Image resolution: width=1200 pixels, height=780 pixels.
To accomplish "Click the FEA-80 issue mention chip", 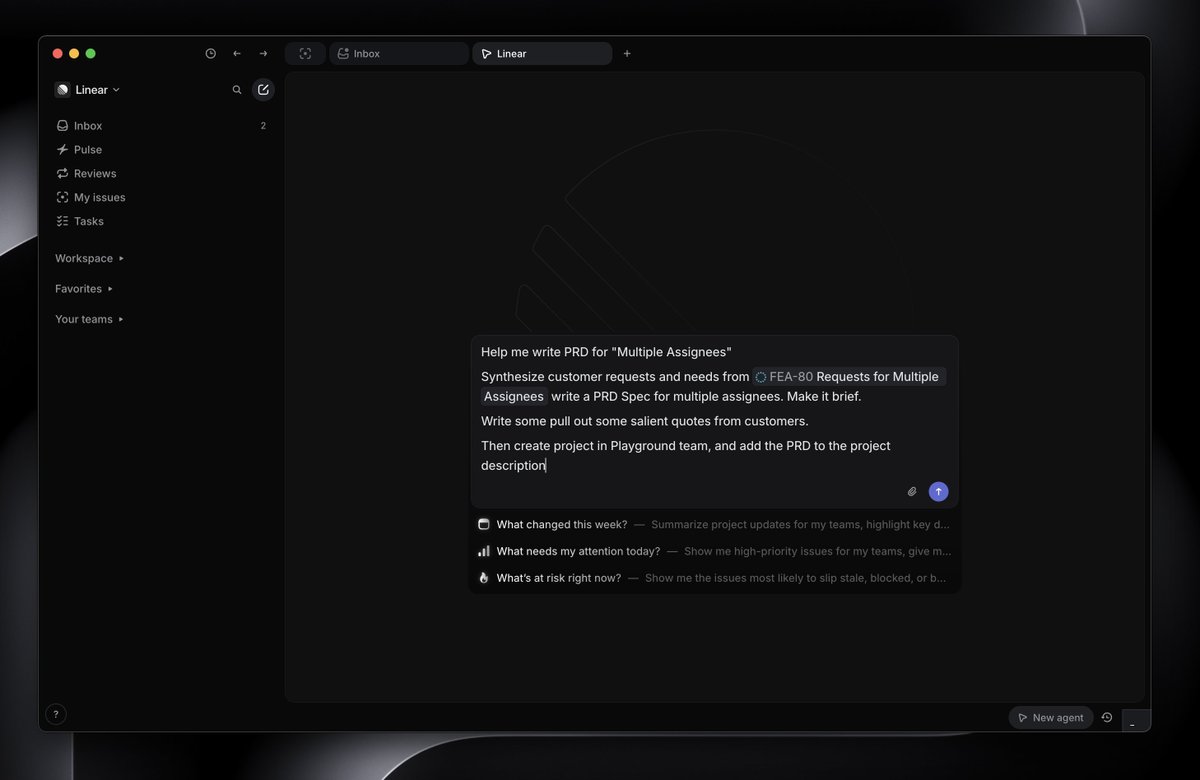I will (849, 377).
